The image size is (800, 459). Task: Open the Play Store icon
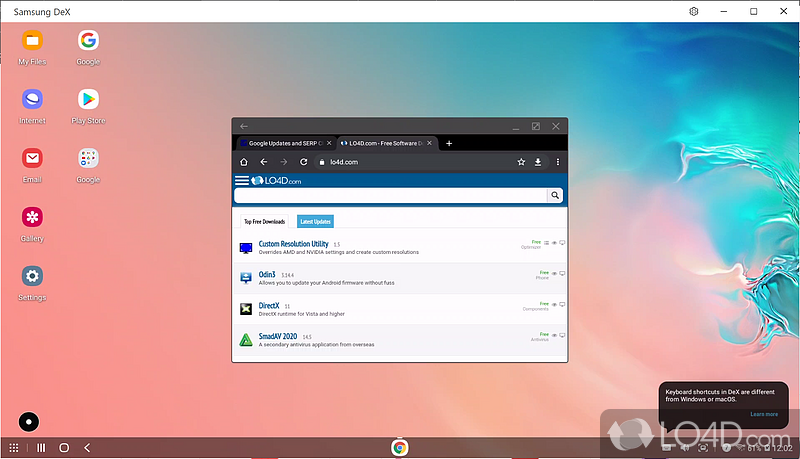tap(88, 99)
